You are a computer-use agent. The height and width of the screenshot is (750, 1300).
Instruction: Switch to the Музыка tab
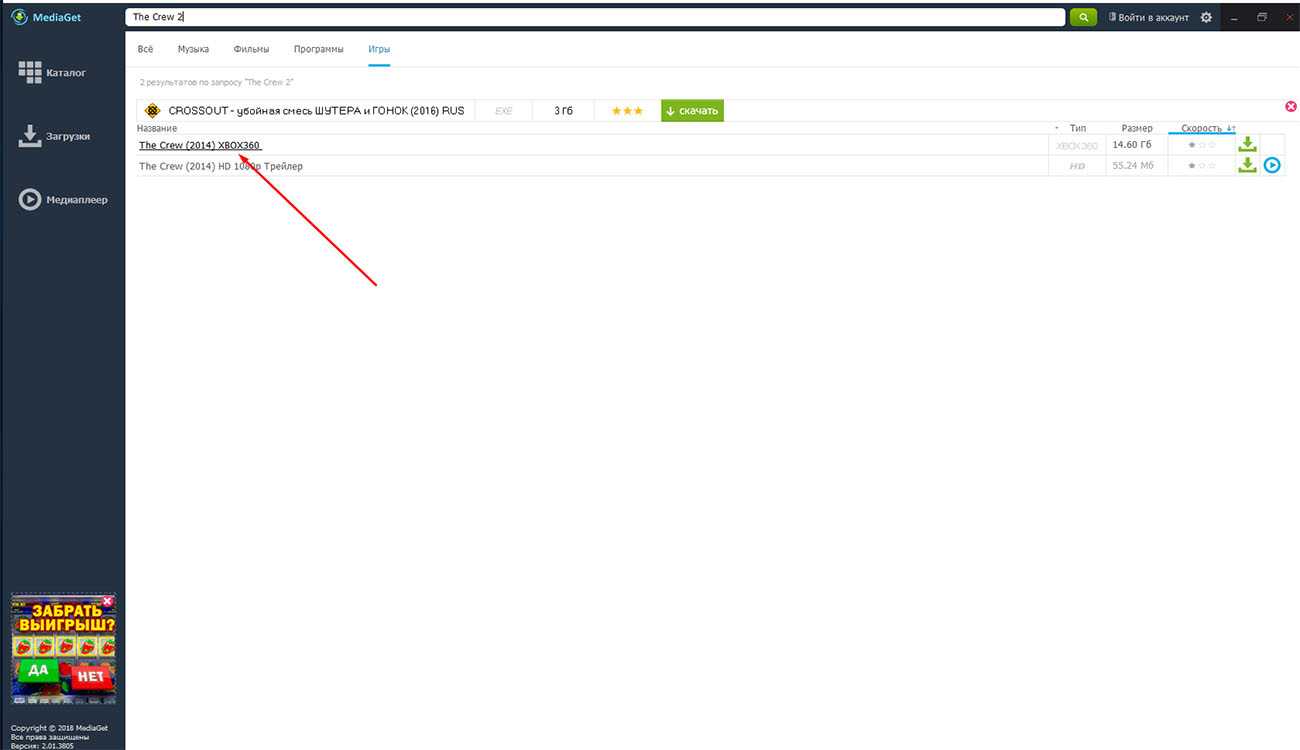193,49
